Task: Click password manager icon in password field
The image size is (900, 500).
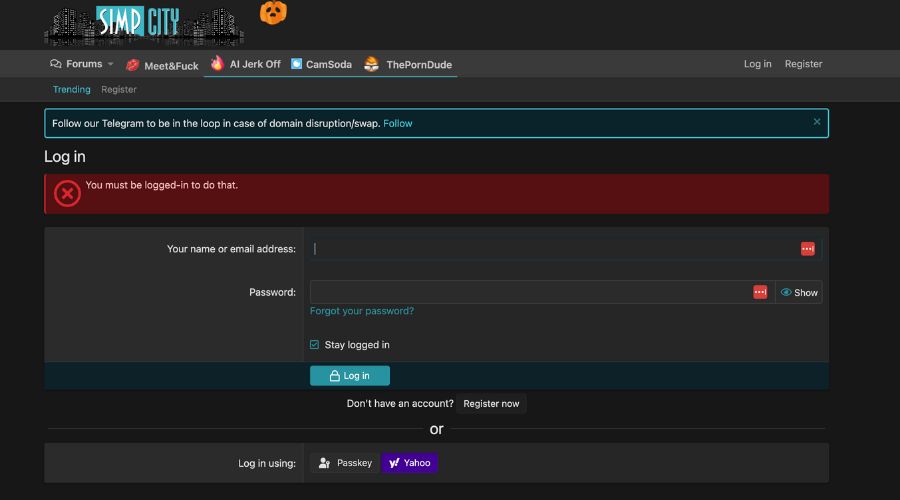Action: tap(760, 292)
